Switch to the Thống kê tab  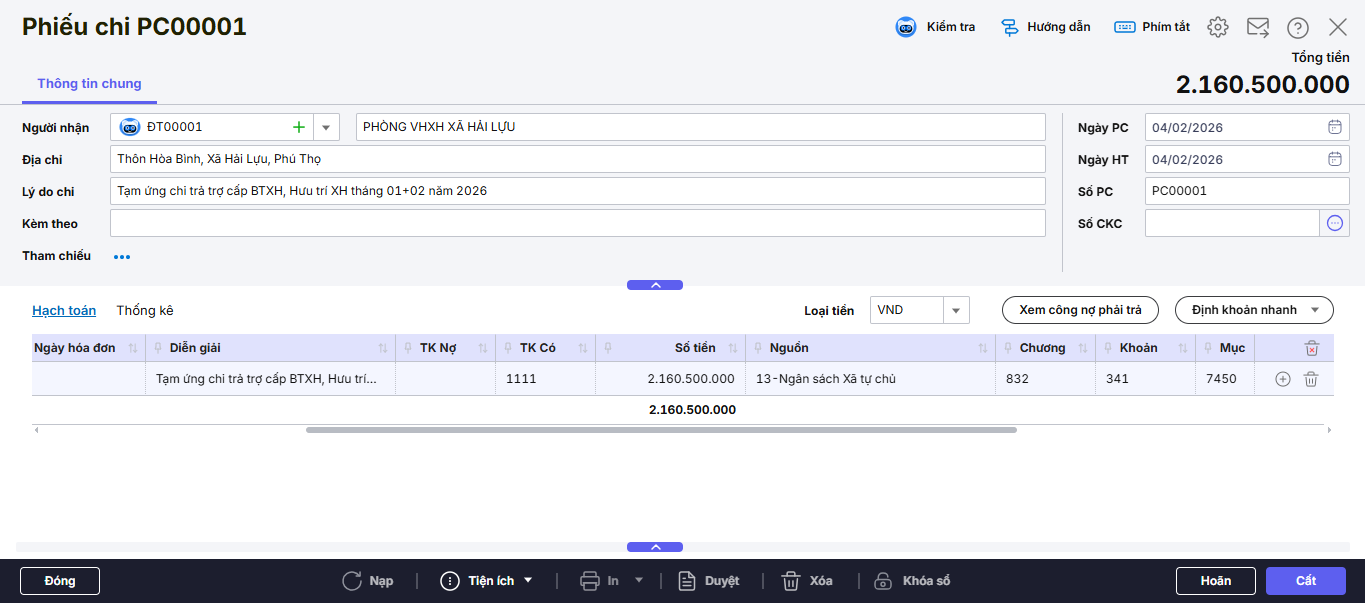tap(145, 311)
